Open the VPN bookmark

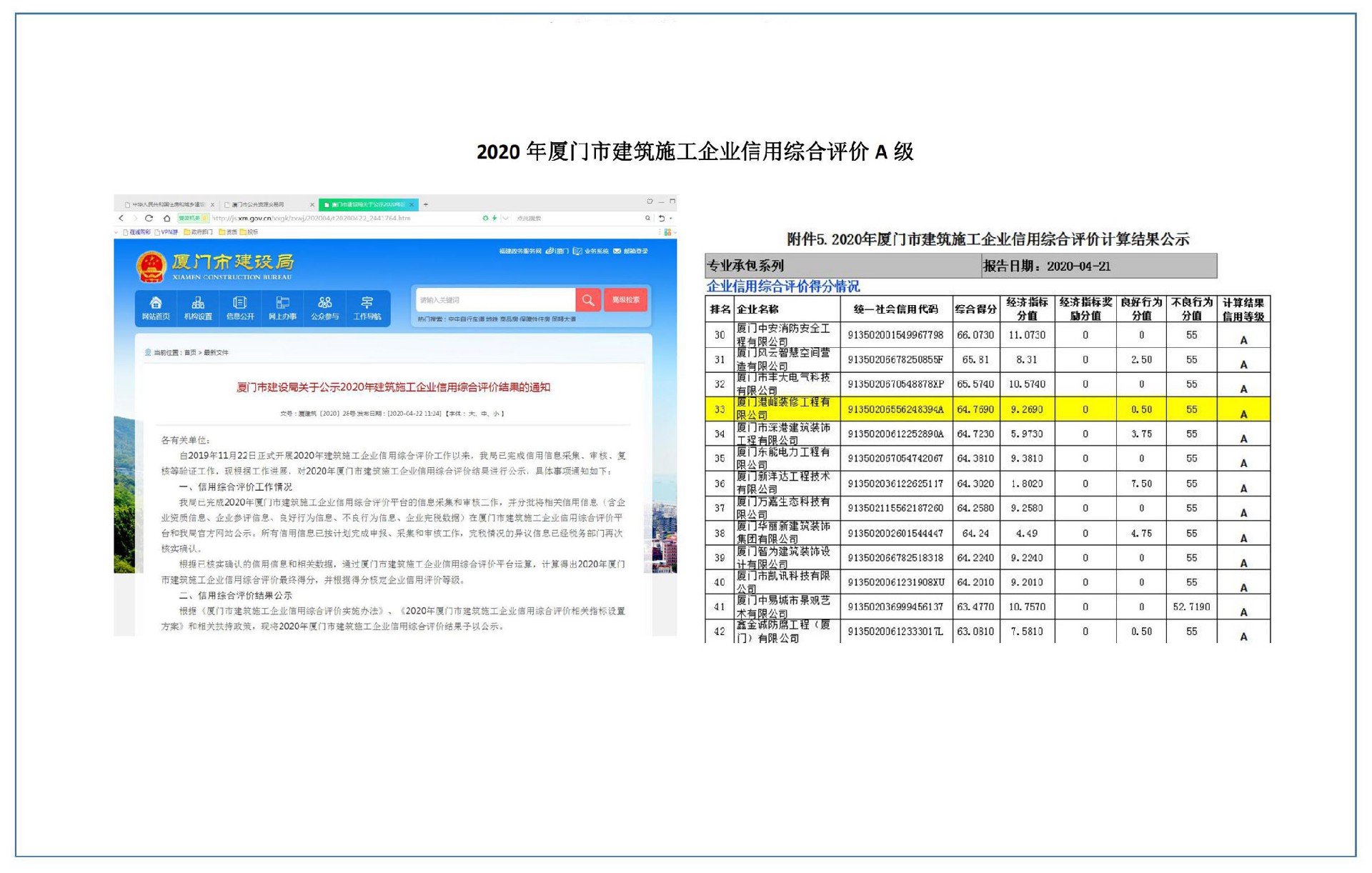166,232
